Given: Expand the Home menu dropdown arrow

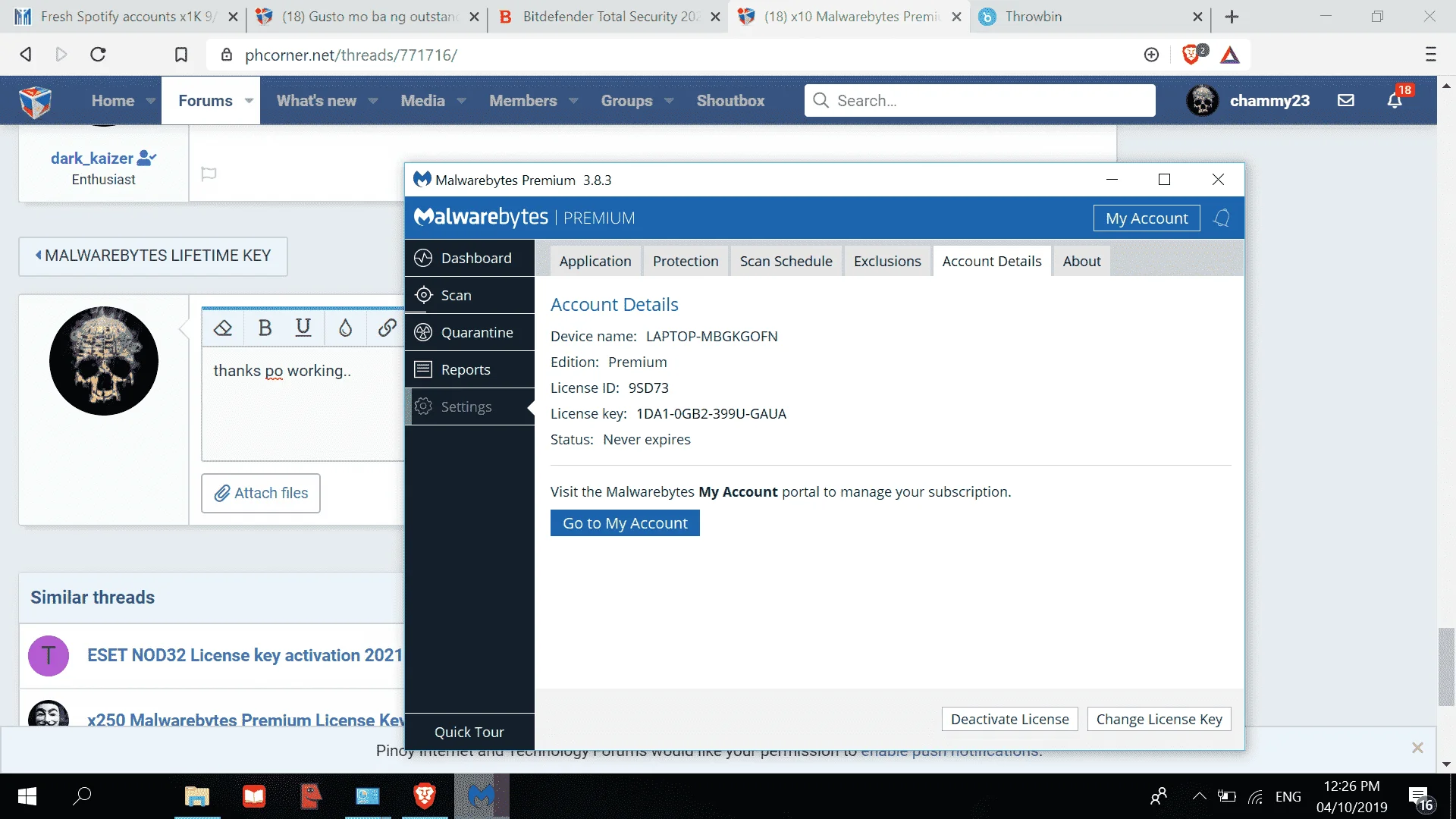Looking at the screenshot, I should click(151, 101).
